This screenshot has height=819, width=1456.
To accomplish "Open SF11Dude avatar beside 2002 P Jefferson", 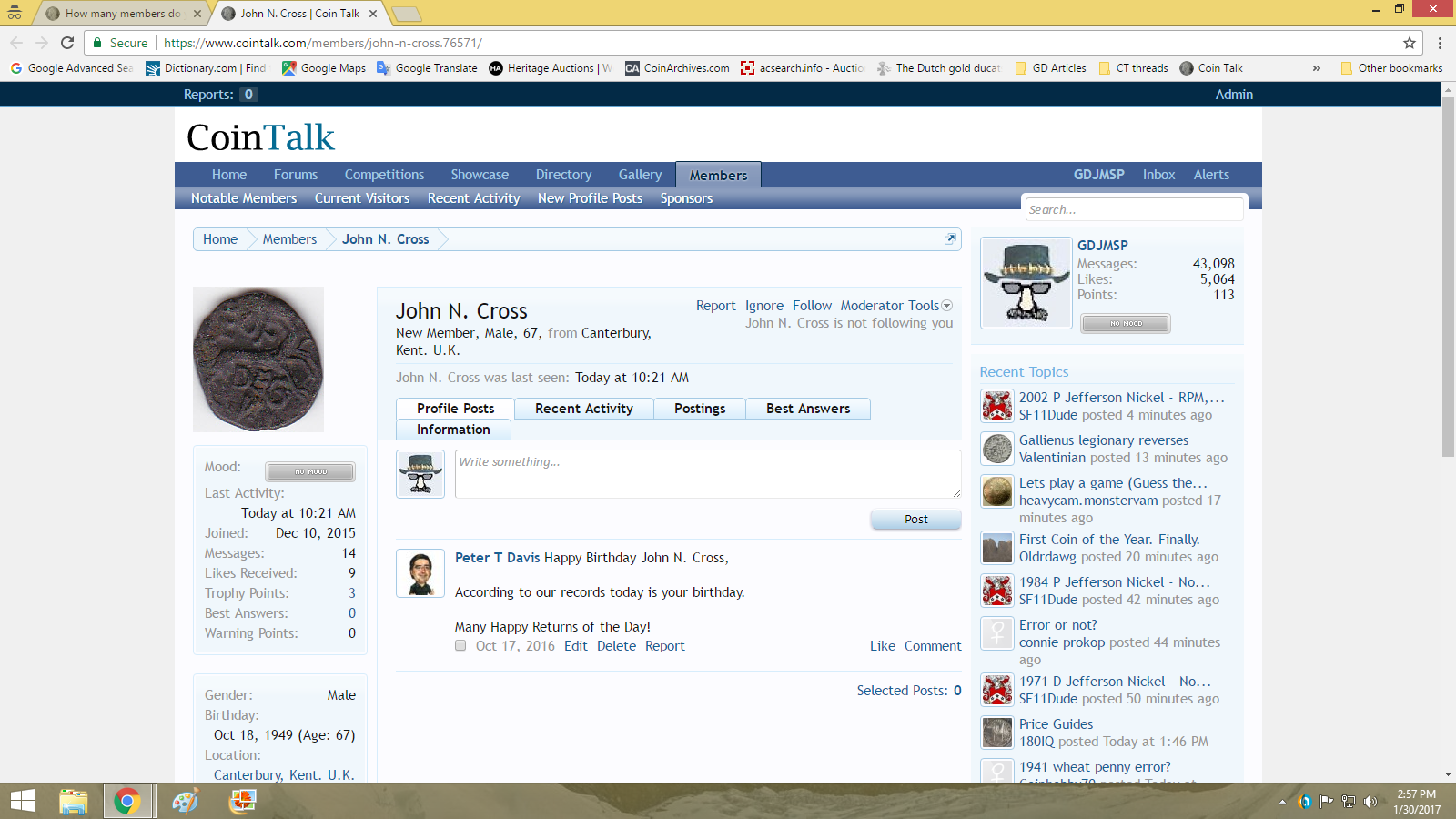I will pyautogui.click(x=997, y=406).
